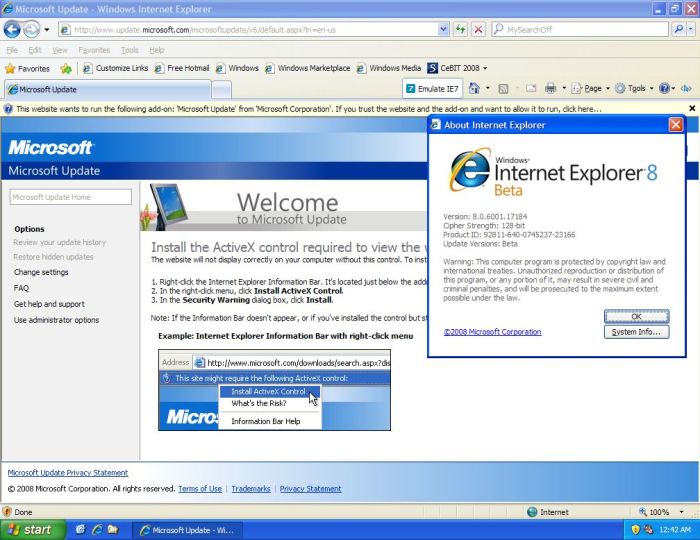Click the Forward navigation arrow

[x=31, y=30]
